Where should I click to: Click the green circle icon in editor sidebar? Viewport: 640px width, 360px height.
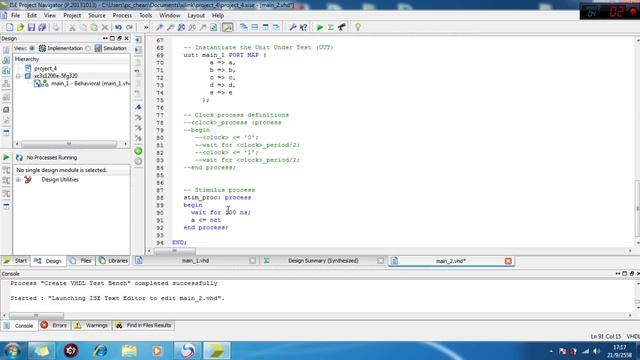tap(138, 151)
